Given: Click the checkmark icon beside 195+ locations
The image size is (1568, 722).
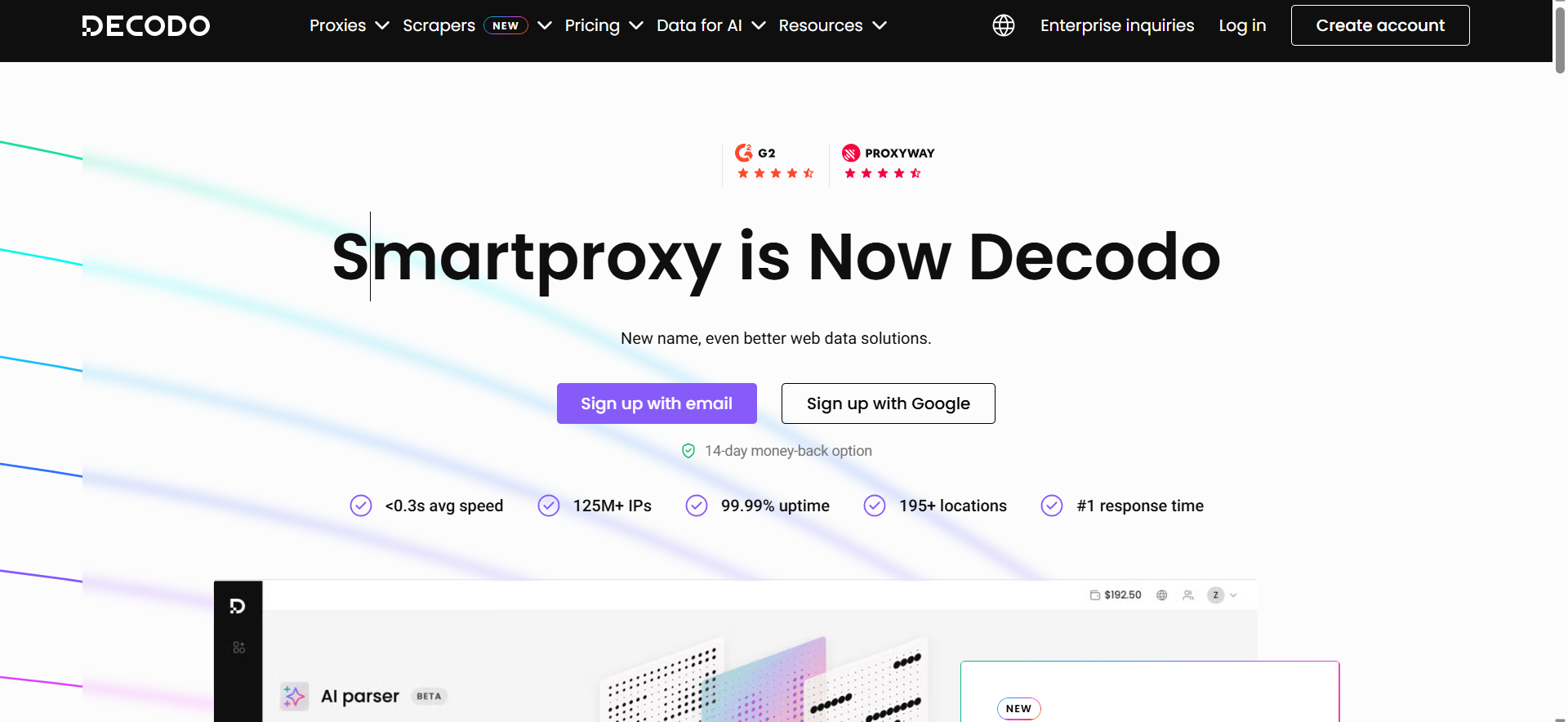Looking at the screenshot, I should [x=875, y=506].
